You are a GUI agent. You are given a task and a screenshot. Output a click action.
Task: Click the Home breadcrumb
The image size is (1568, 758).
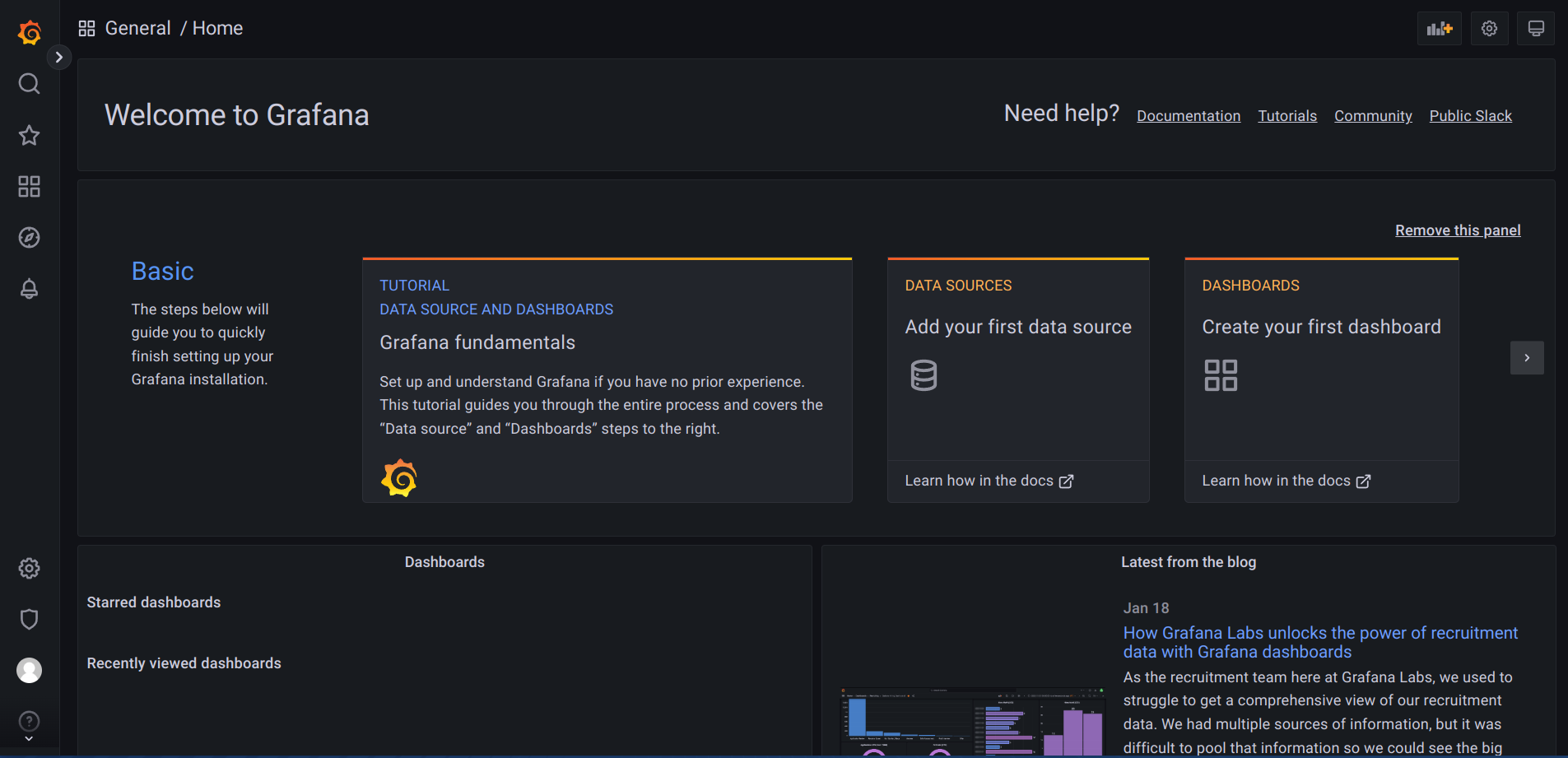[217, 28]
